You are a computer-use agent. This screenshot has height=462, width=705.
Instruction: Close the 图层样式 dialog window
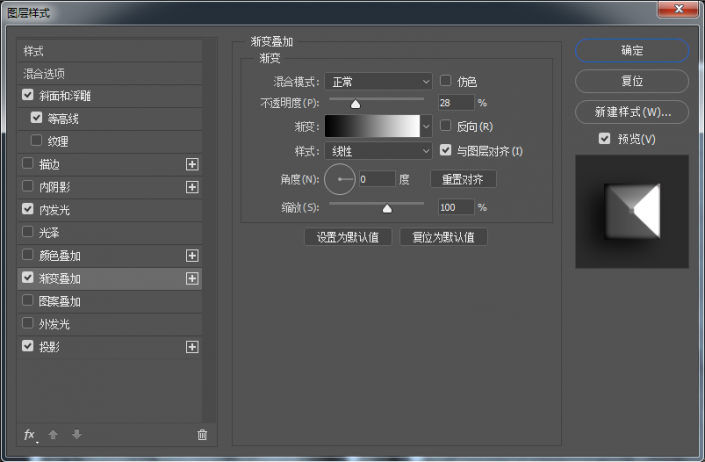click(x=678, y=9)
